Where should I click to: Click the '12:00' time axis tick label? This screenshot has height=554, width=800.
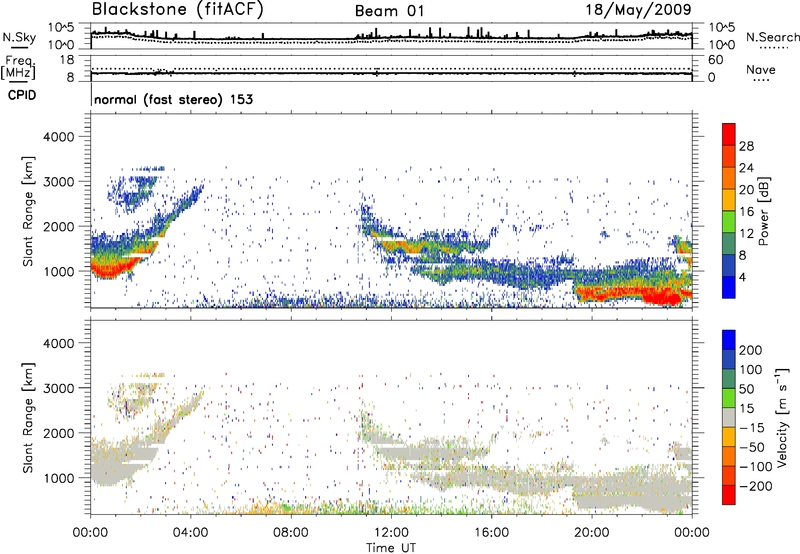pyautogui.click(x=391, y=533)
